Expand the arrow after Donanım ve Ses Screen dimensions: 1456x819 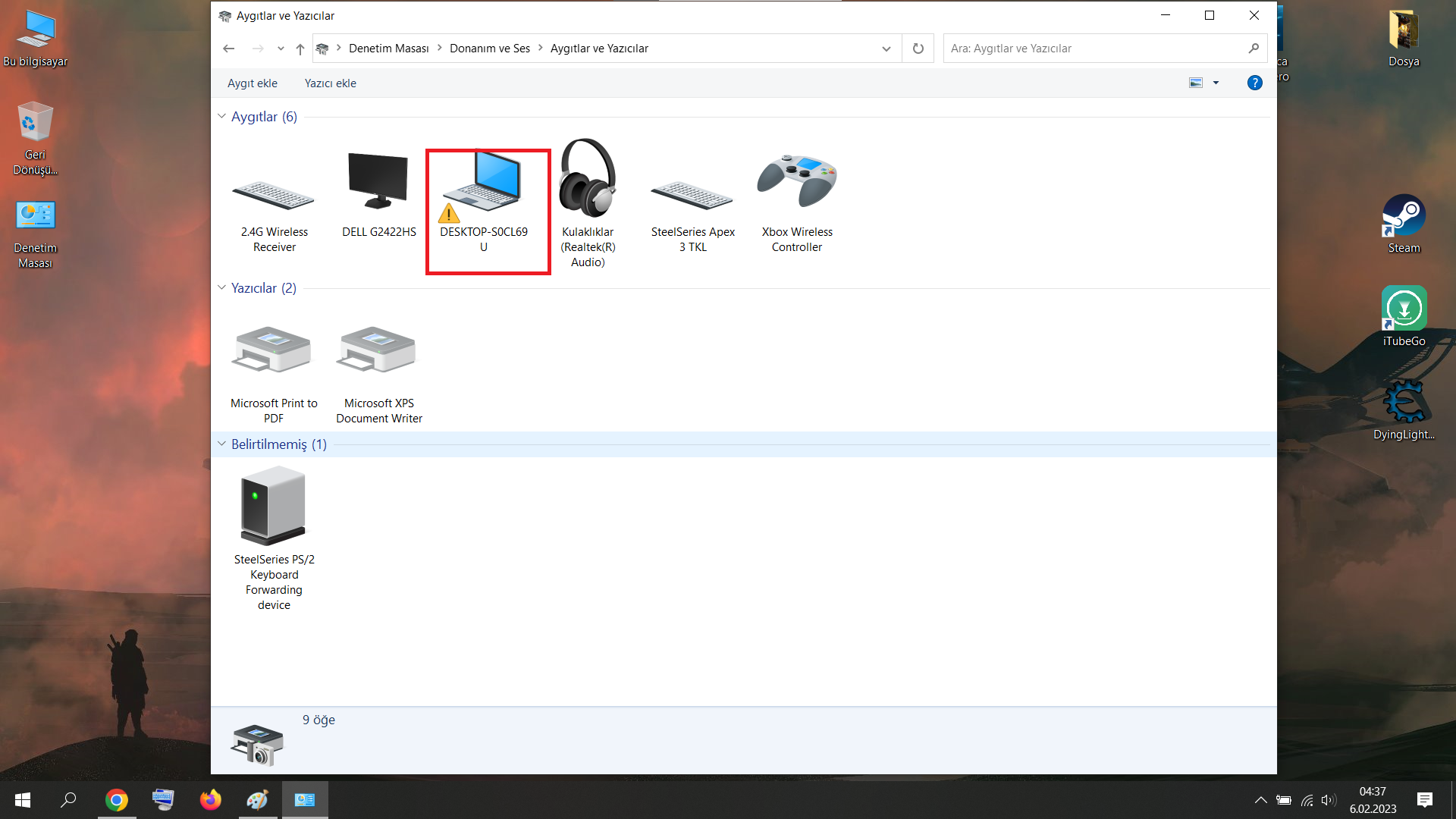tap(541, 48)
